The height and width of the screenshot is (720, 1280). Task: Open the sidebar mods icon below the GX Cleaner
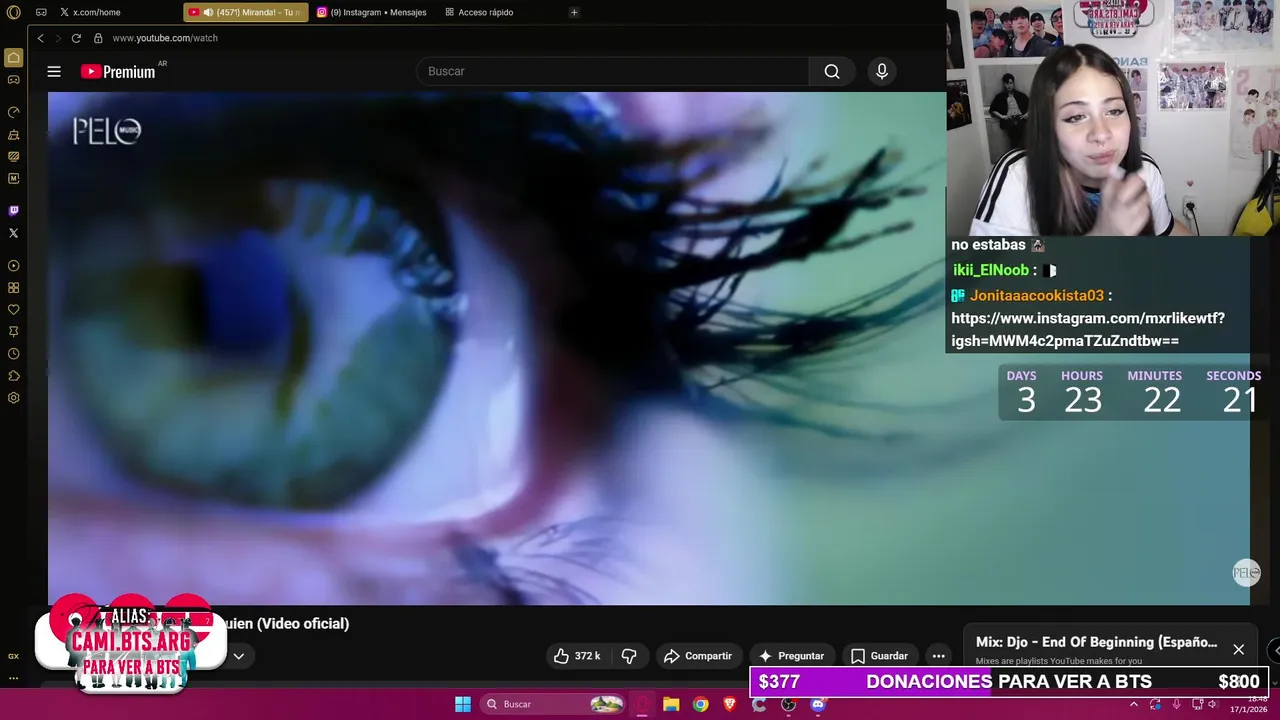(x=13, y=156)
